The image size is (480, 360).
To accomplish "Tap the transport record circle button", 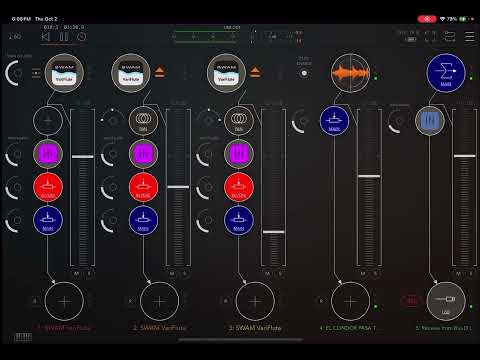I will click(82, 37).
